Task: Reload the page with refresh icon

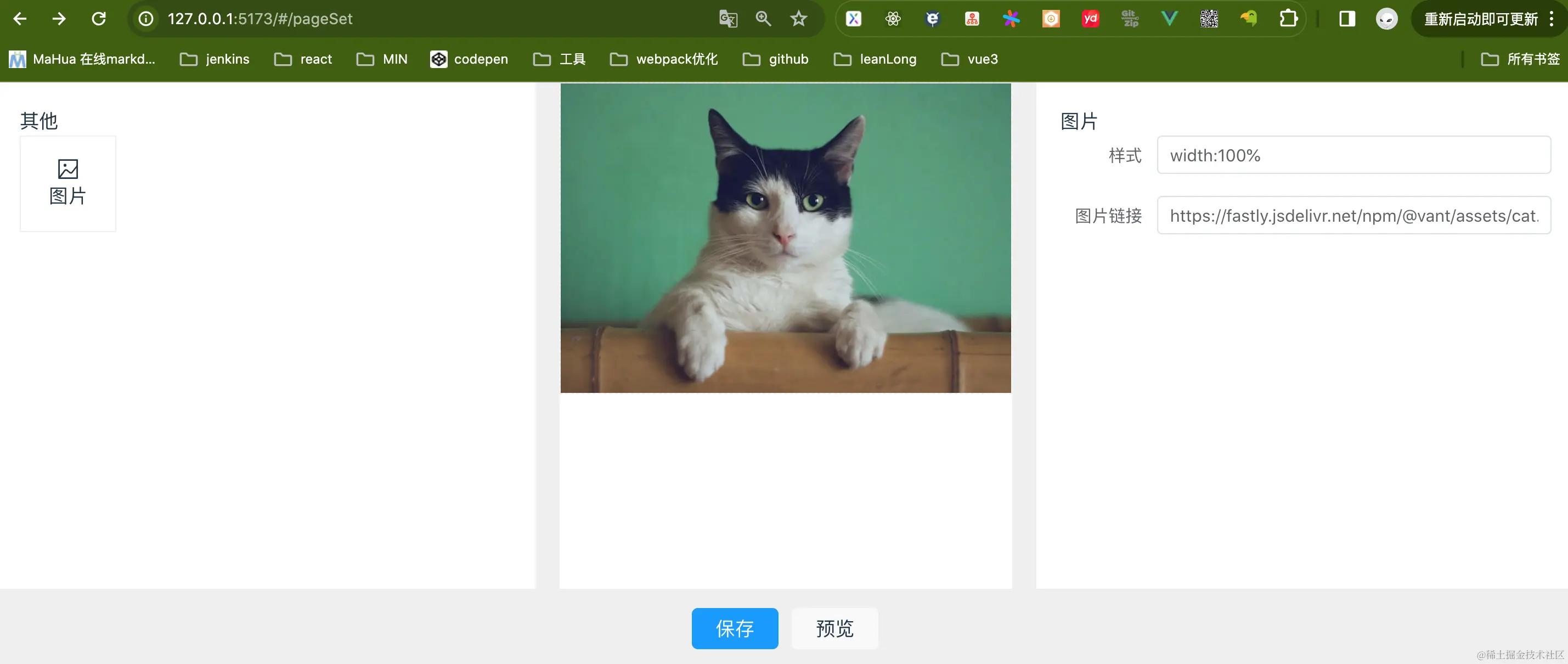Action: 99,19
